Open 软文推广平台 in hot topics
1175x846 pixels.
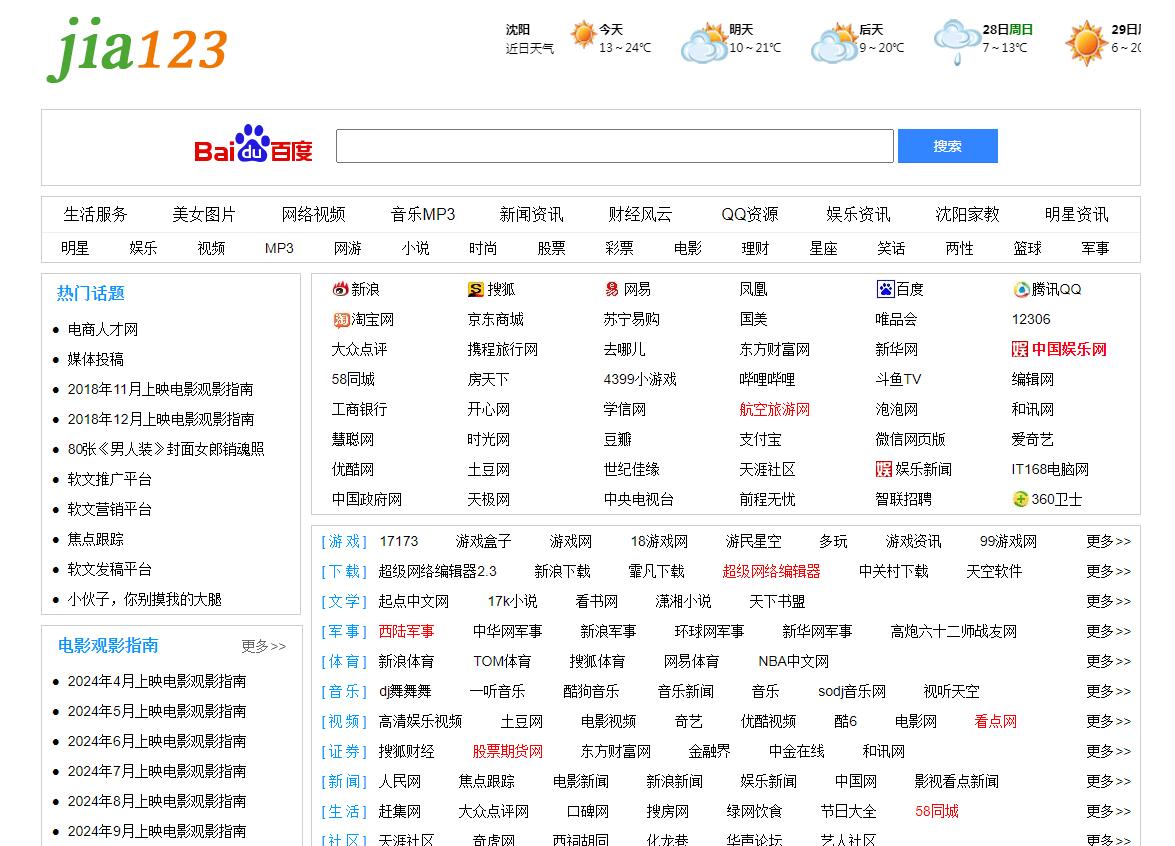[109, 479]
